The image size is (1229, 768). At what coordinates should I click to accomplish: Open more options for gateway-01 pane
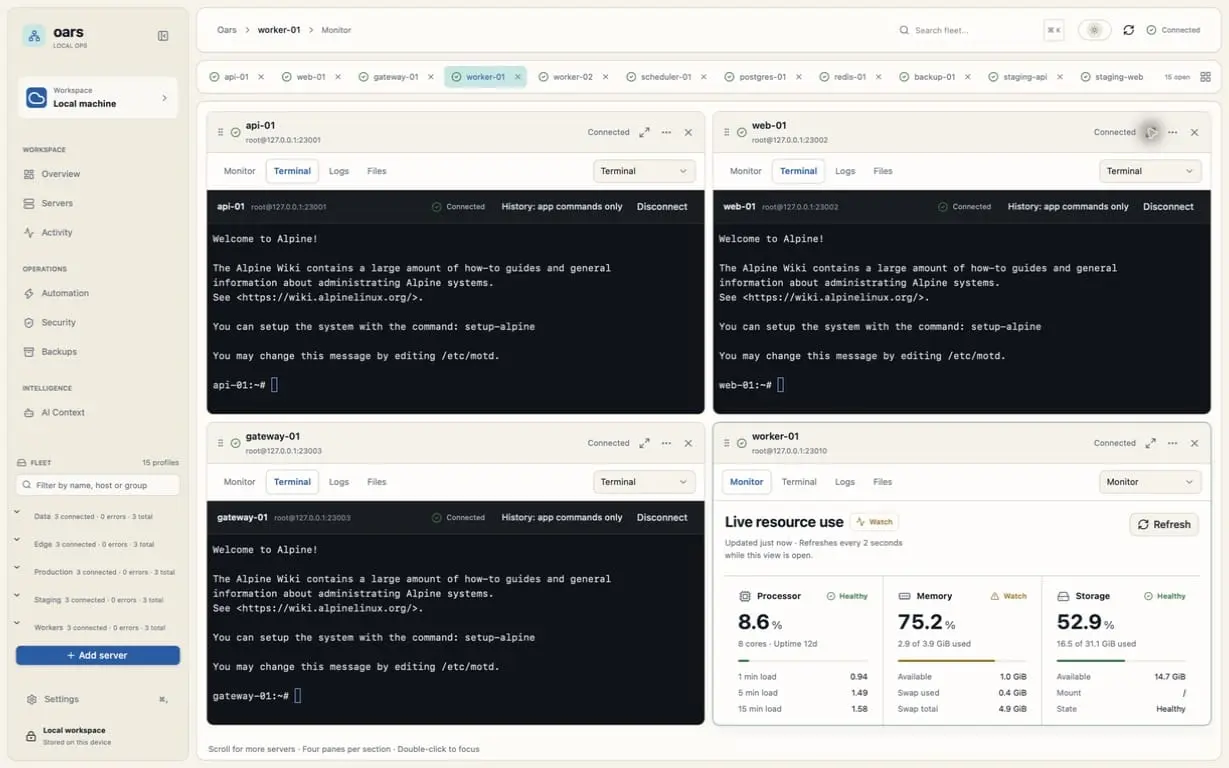click(666, 443)
